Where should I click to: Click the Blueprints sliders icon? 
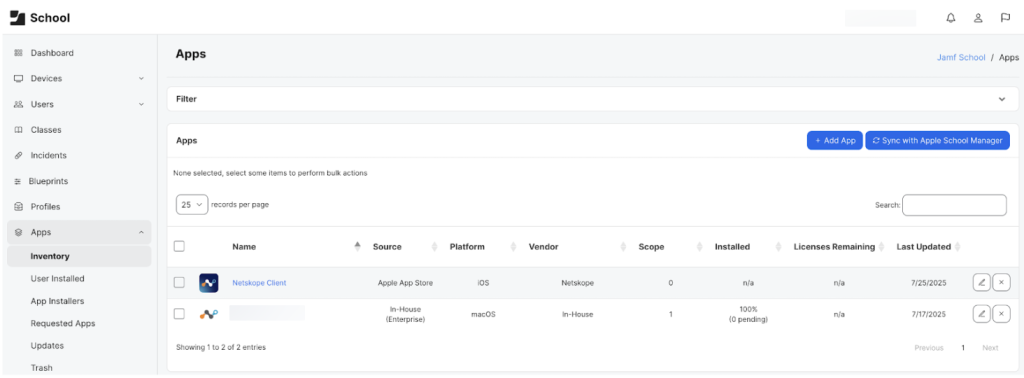(18, 181)
